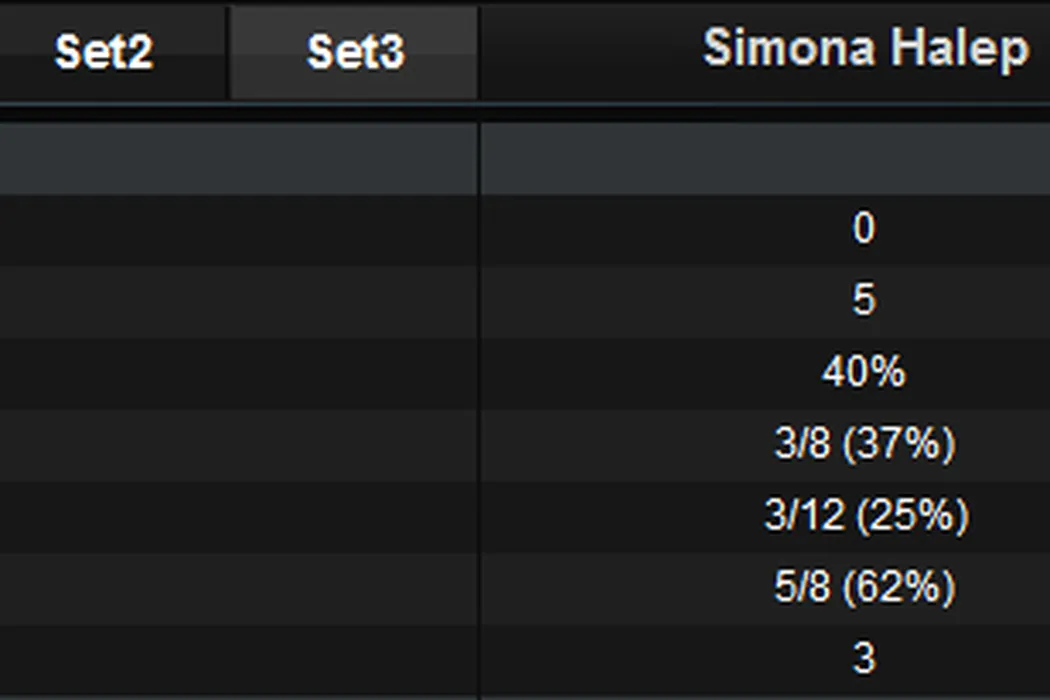Select the blank label cell left of 5/8 (62%)
The height and width of the screenshot is (700, 1050).
[x=238, y=588]
